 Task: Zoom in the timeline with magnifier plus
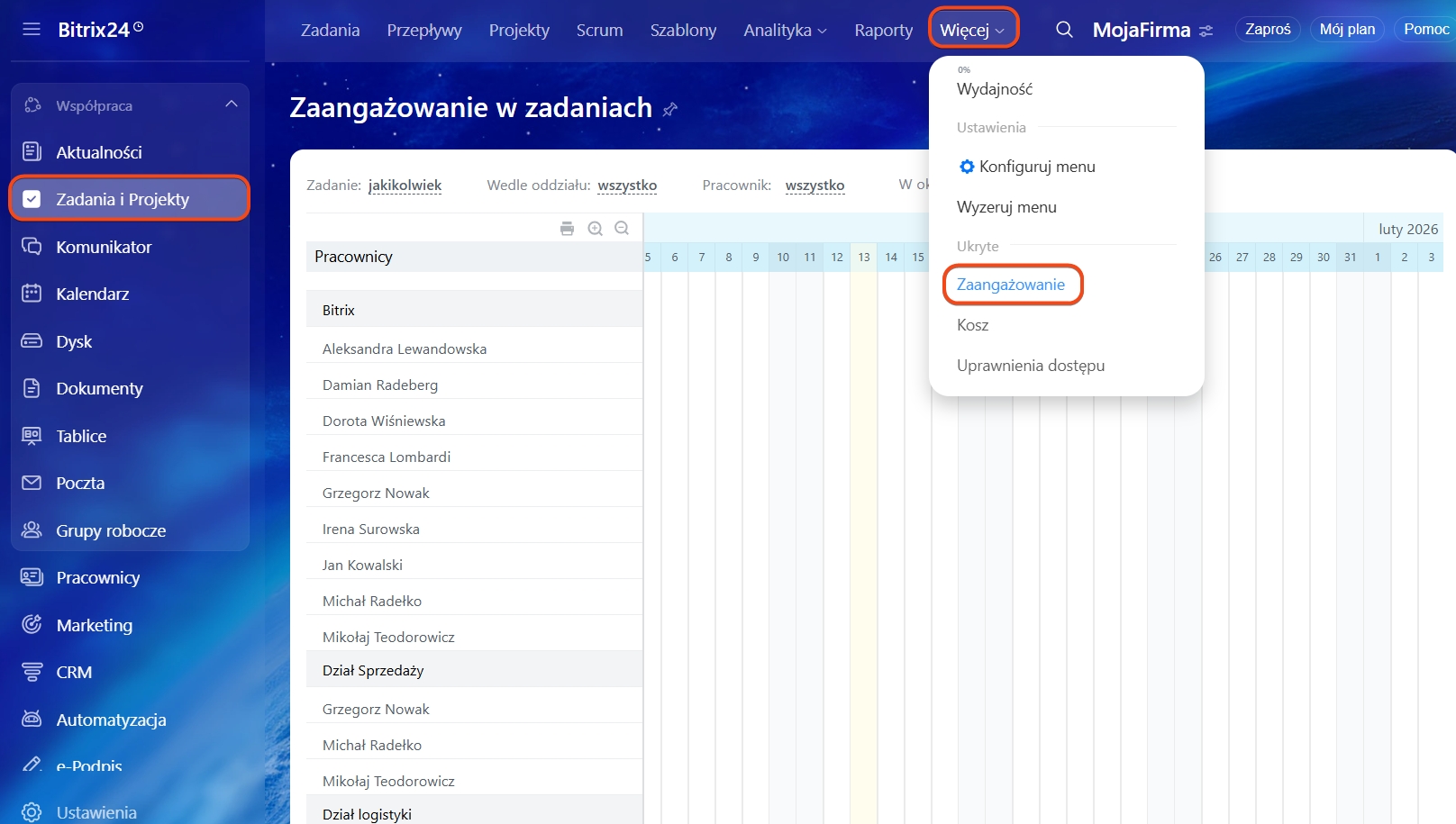[595, 229]
